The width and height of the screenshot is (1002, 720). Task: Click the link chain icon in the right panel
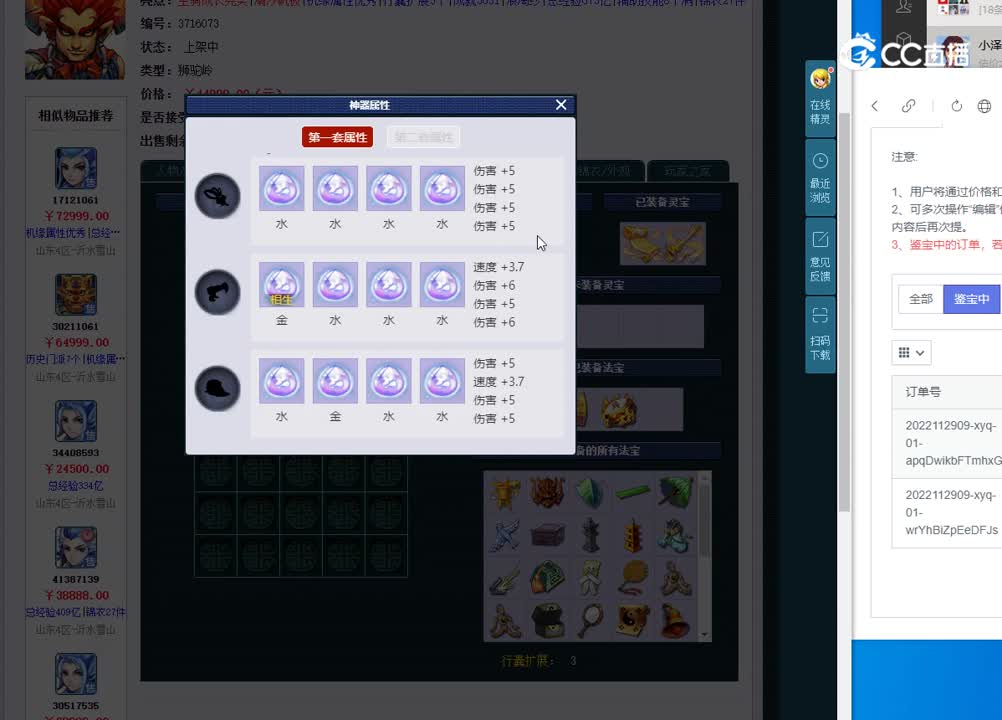pyautogui.click(x=908, y=106)
